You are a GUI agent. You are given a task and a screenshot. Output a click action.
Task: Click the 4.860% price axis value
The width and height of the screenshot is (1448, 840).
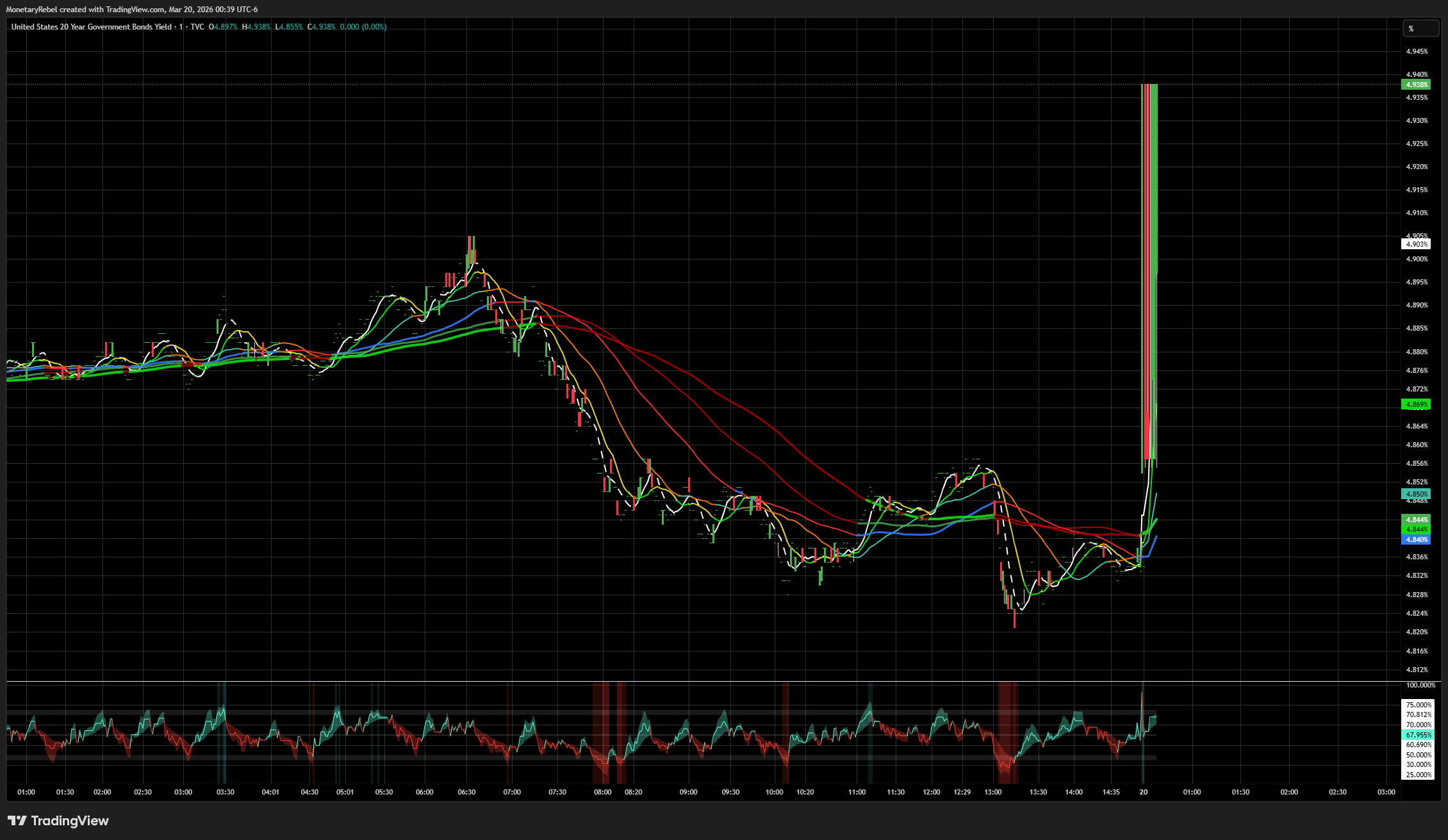click(x=1417, y=445)
